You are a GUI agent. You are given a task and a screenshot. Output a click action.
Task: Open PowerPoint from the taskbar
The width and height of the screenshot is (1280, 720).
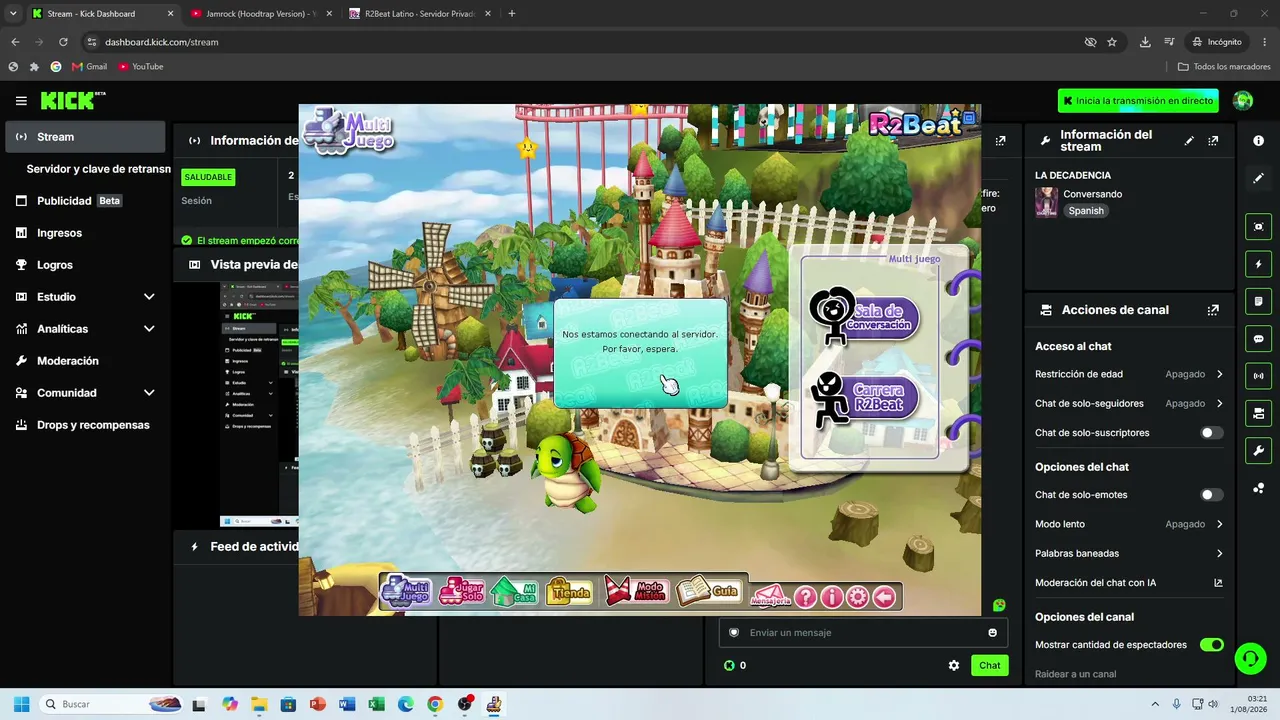(x=318, y=704)
